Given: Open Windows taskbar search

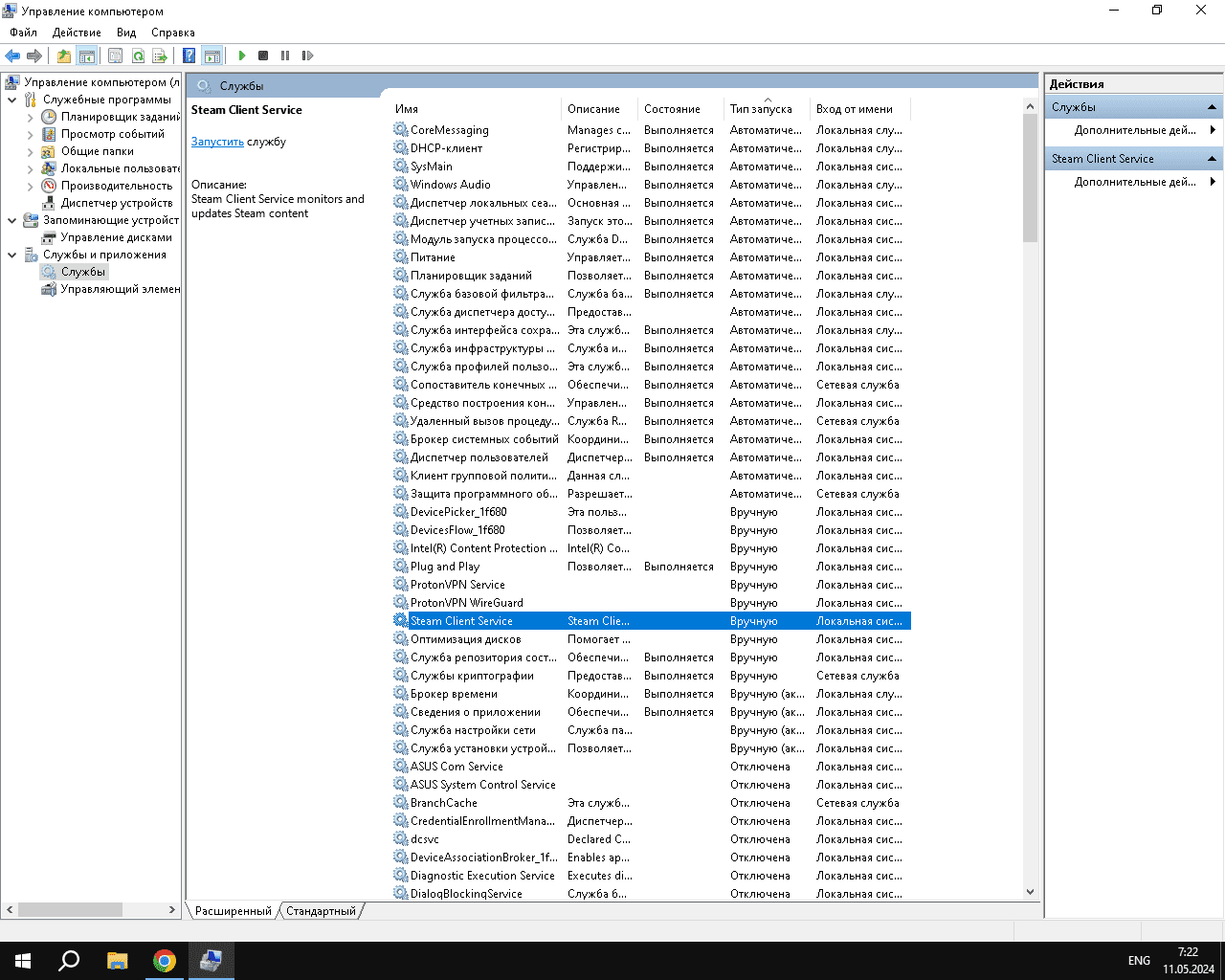Looking at the screenshot, I should [69, 961].
